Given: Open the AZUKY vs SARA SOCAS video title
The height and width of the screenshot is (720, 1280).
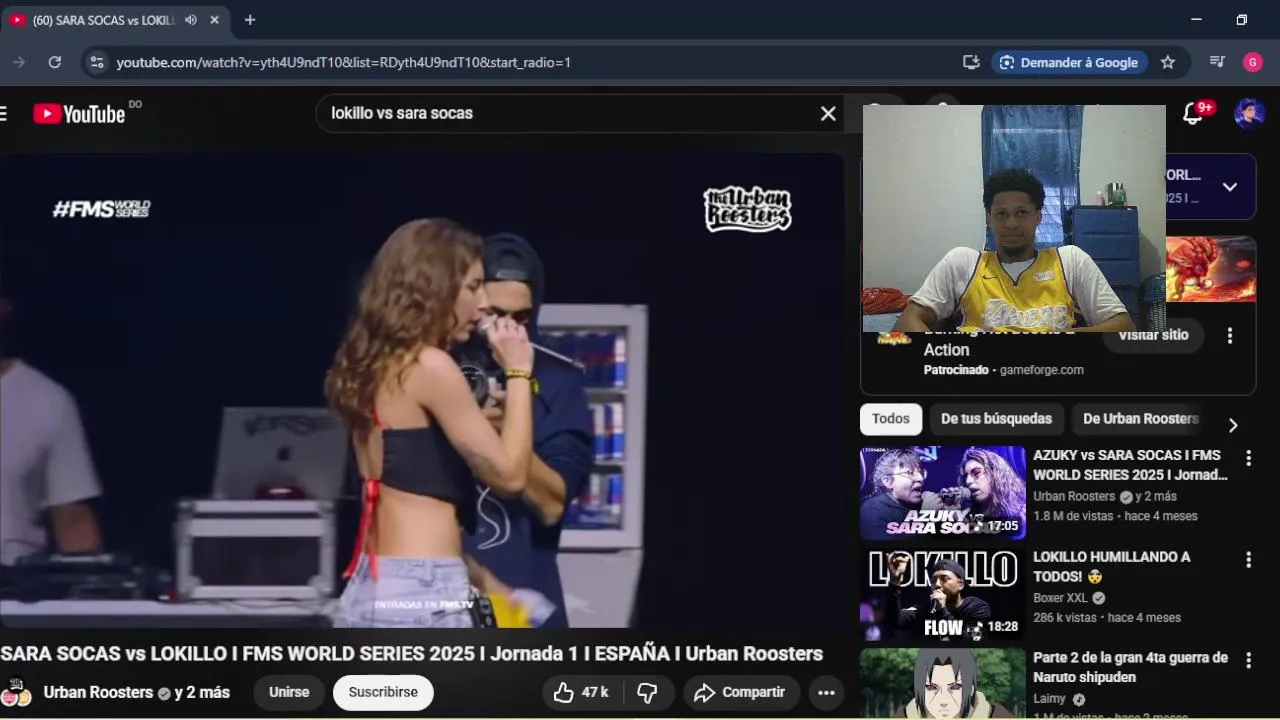Looking at the screenshot, I should pyautogui.click(x=1130, y=465).
